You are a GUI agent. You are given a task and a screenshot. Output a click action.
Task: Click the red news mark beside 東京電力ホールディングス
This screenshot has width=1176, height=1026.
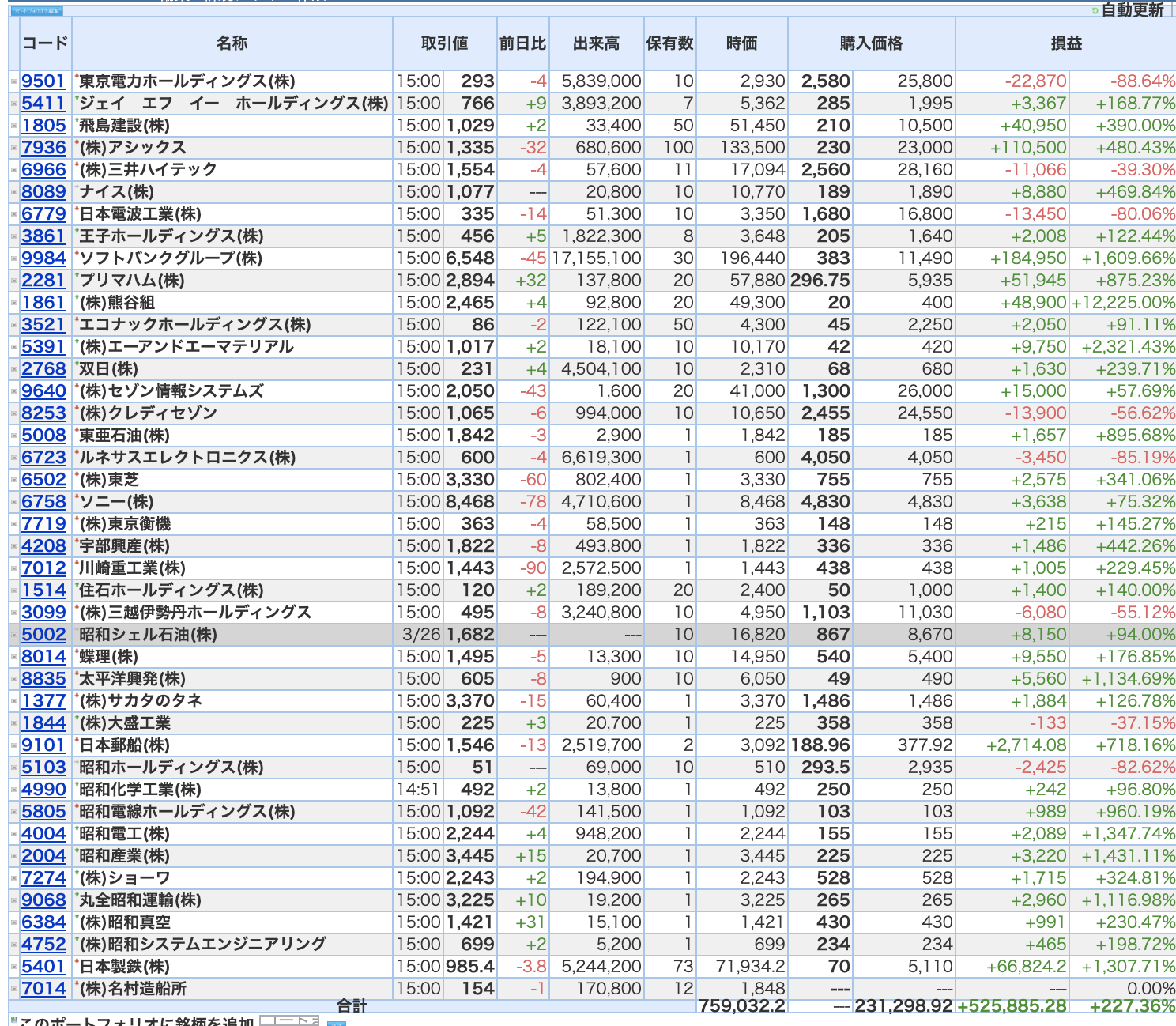[x=77, y=76]
